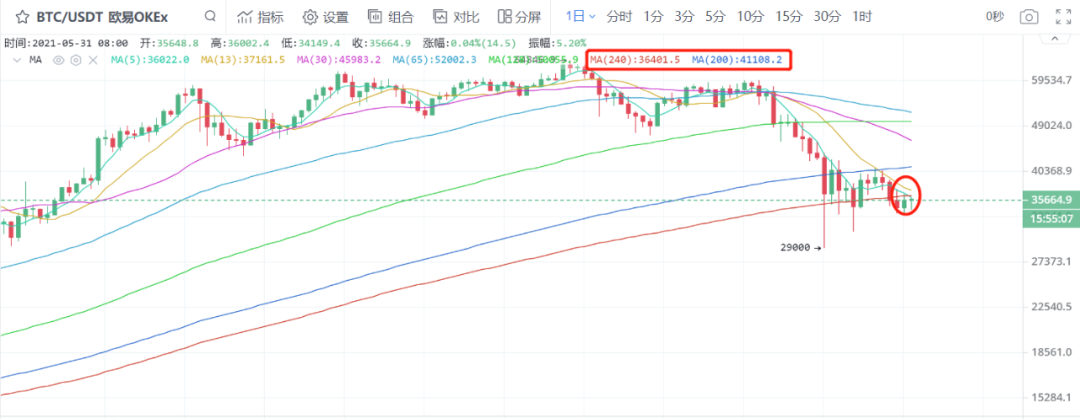The height and width of the screenshot is (419, 1080).
Task: Click the 18561.0 price axis label
Action: pyautogui.click(x=1051, y=352)
